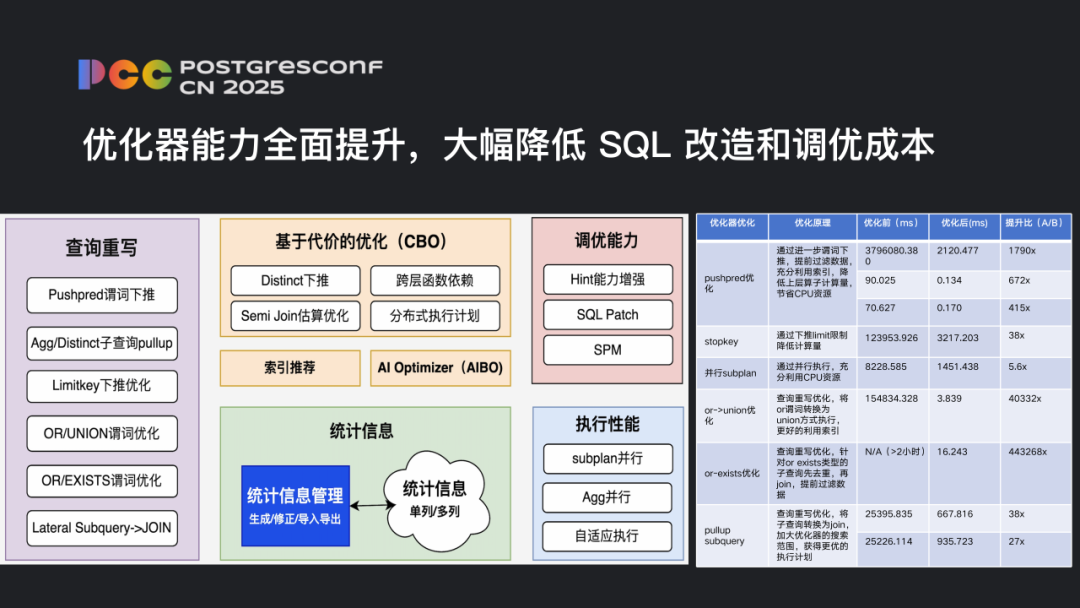Select the Distinct下推 box
1080x608 pixels.
(x=295, y=280)
